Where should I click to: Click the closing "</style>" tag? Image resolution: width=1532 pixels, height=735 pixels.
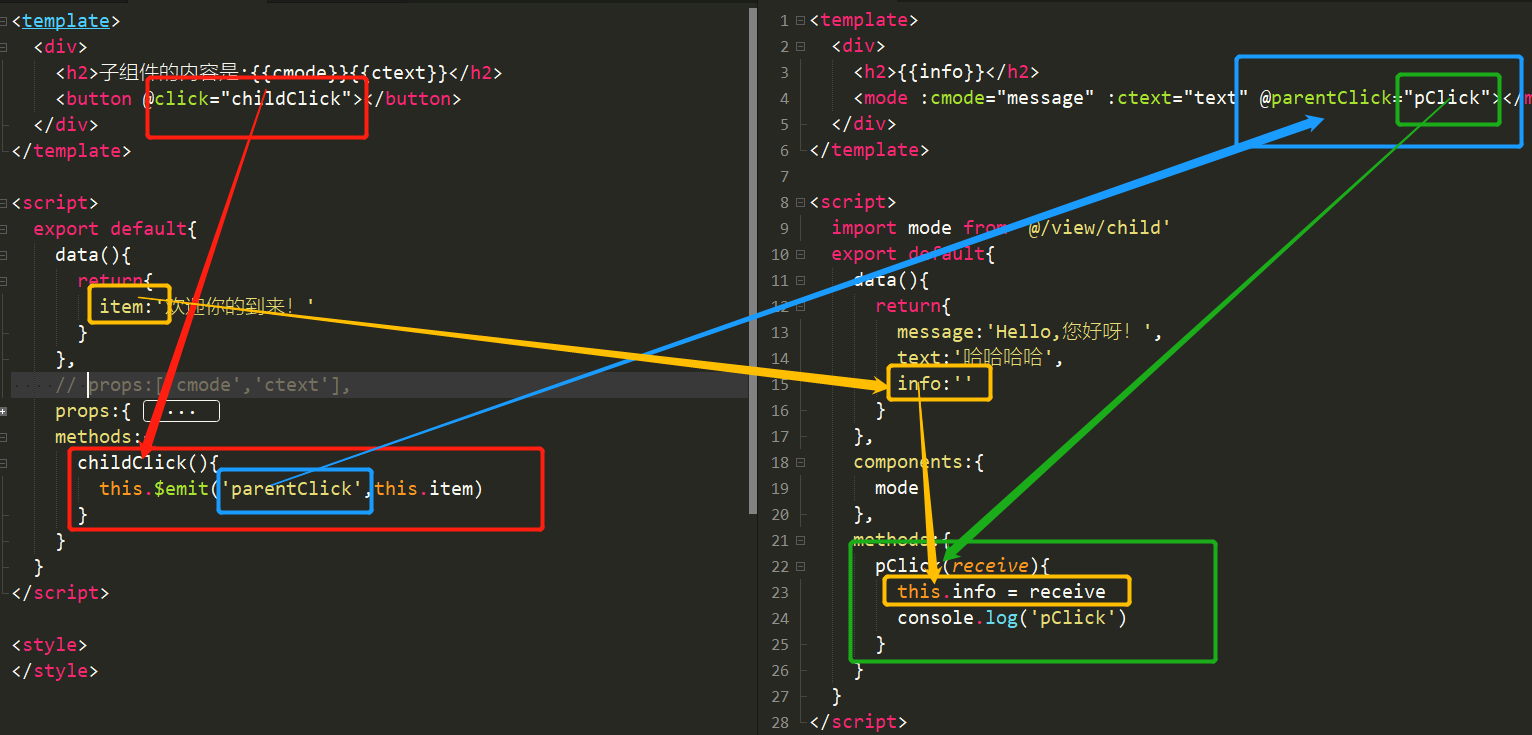coord(55,671)
